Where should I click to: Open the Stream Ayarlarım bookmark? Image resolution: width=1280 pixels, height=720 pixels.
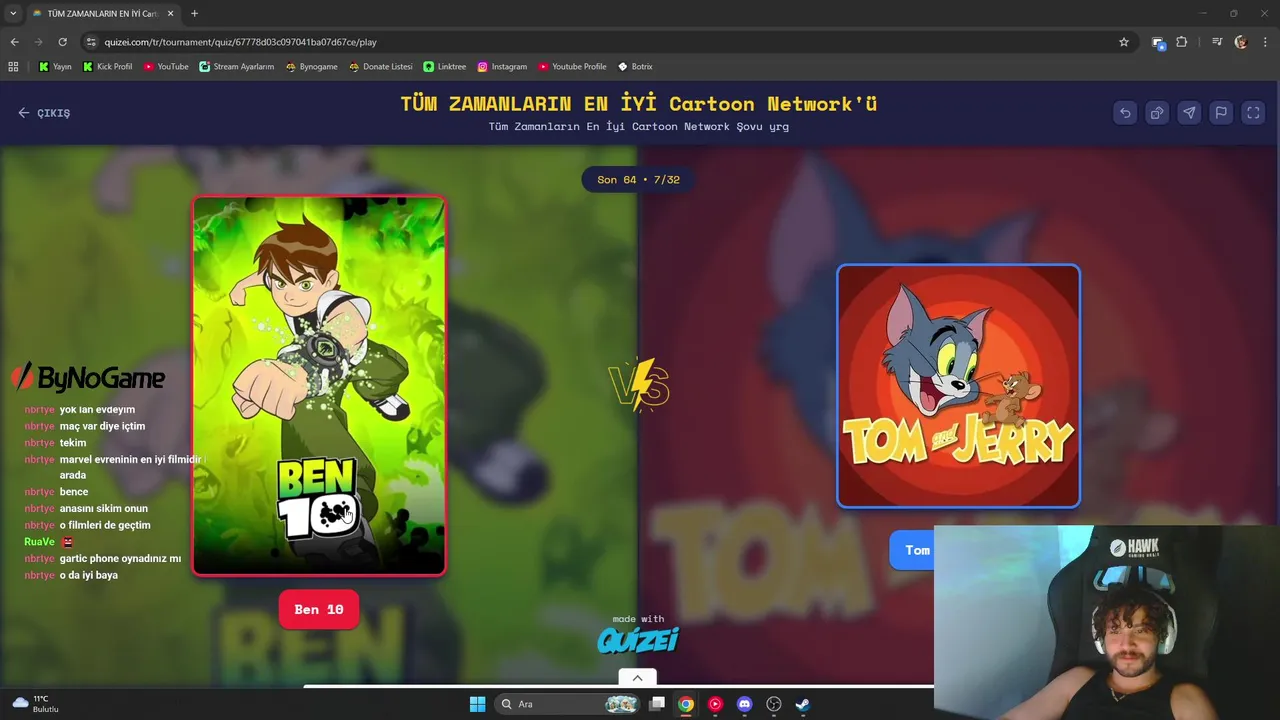[x=236, y=66]
